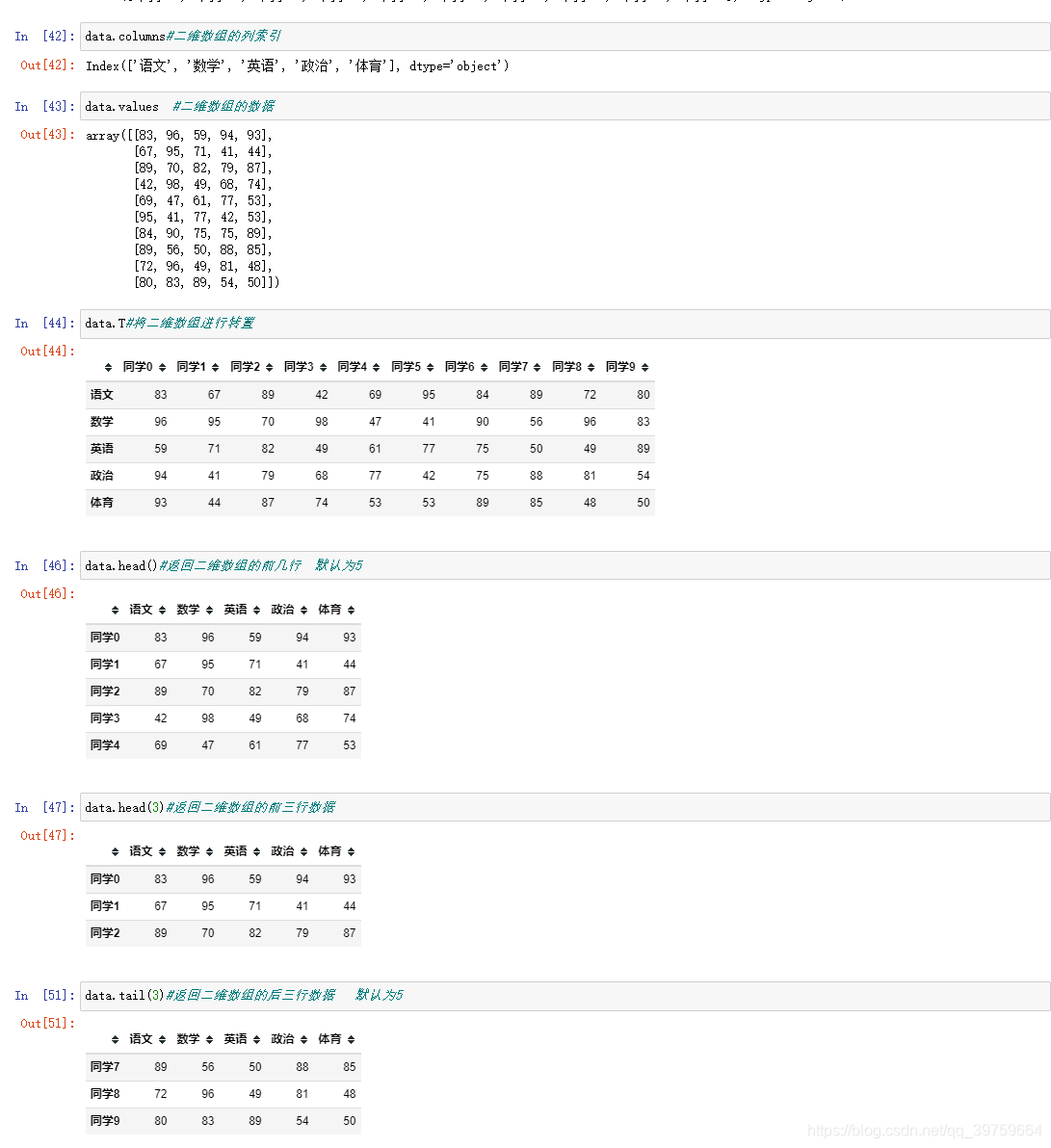The height and width of the screenshot is (1148, 1051).
Task: Click array row [42, 98, 49, 68, 74]
Action: tap(203, 185)
